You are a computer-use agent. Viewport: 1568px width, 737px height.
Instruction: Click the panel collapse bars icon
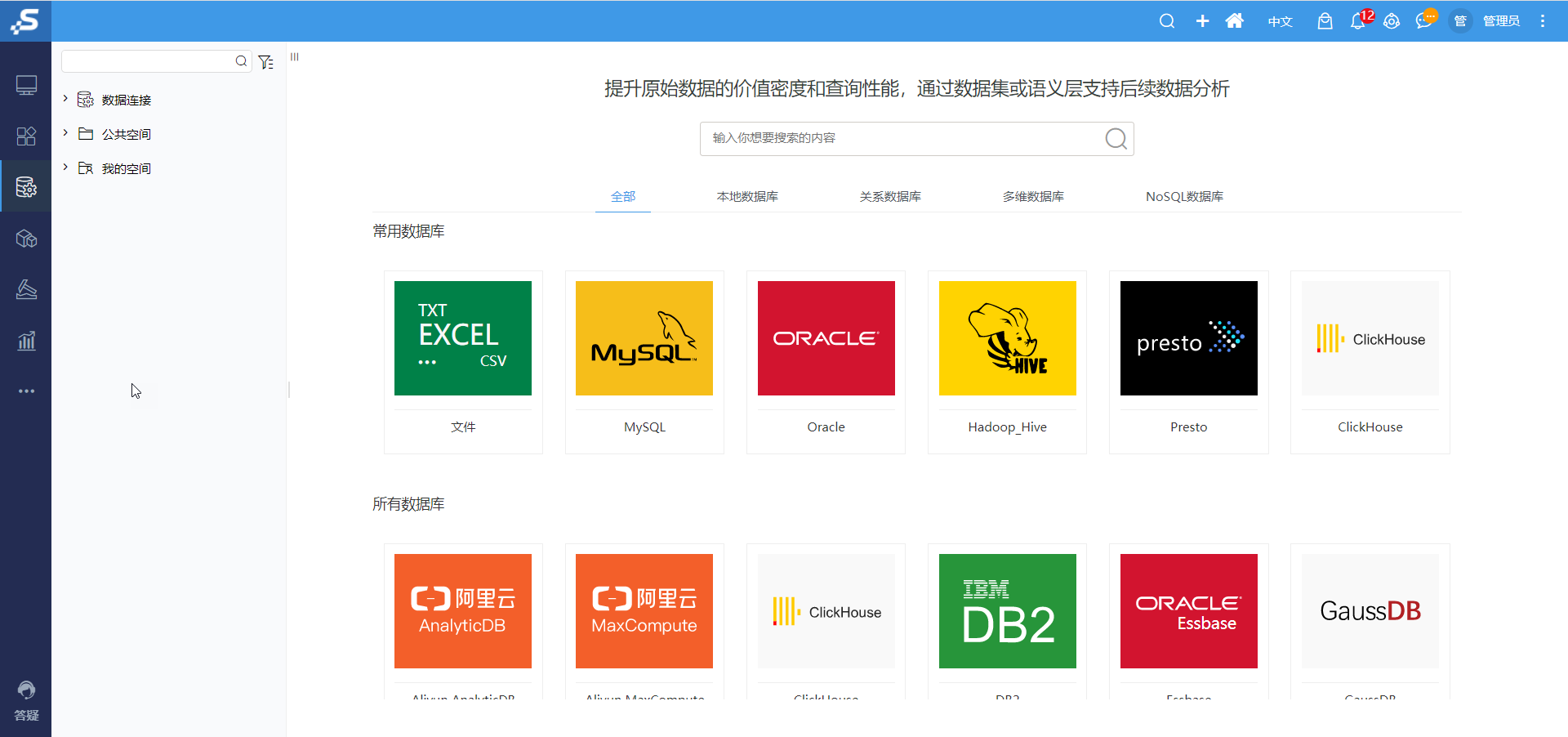coord(295,56)
